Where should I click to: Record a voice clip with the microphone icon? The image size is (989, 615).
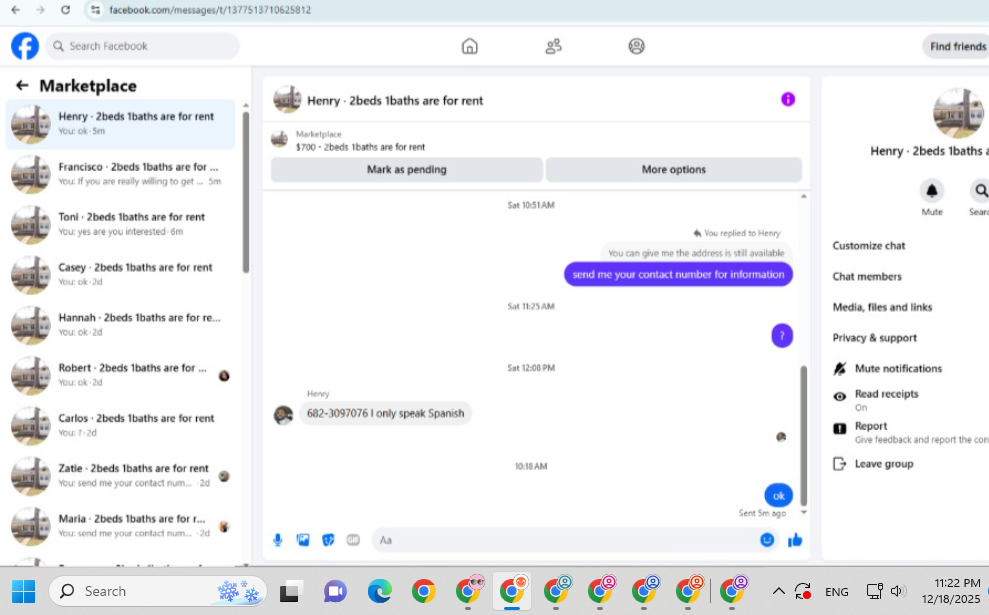[278, 540]
